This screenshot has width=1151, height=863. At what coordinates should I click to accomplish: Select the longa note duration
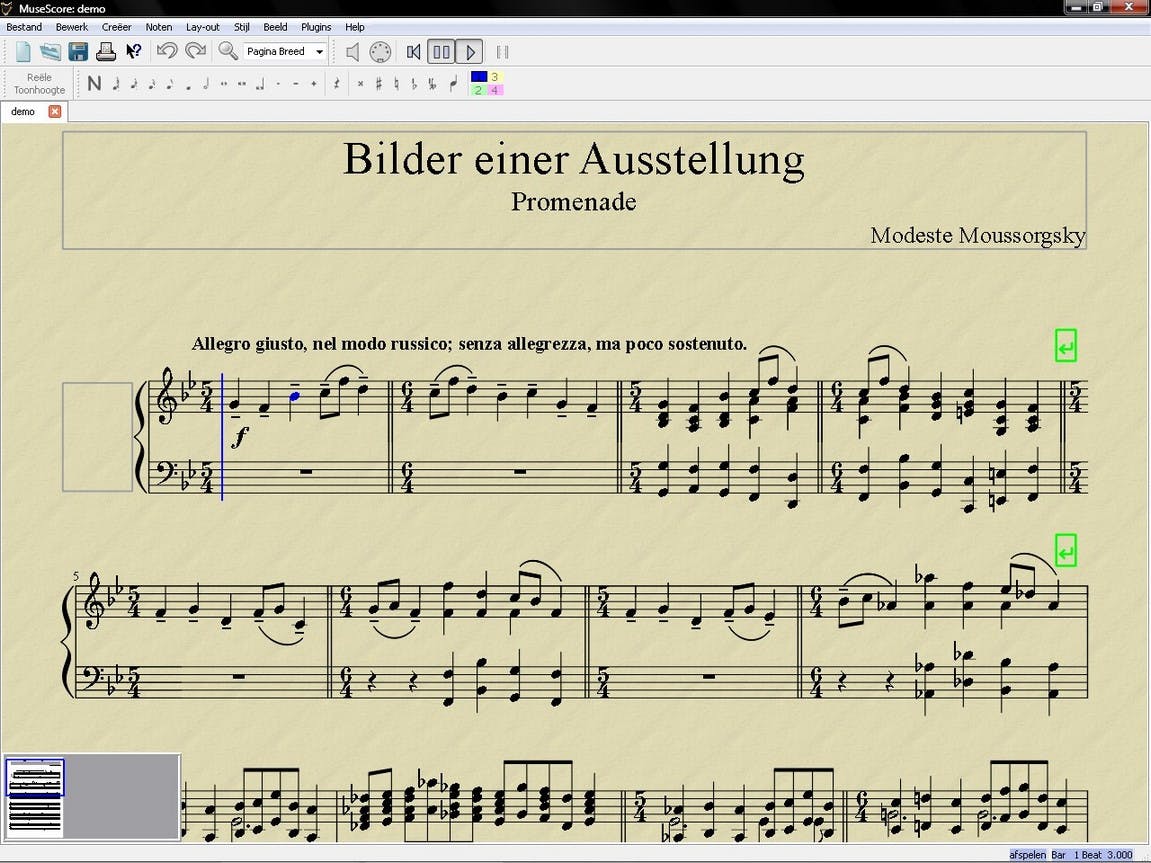tap(259, 84)
